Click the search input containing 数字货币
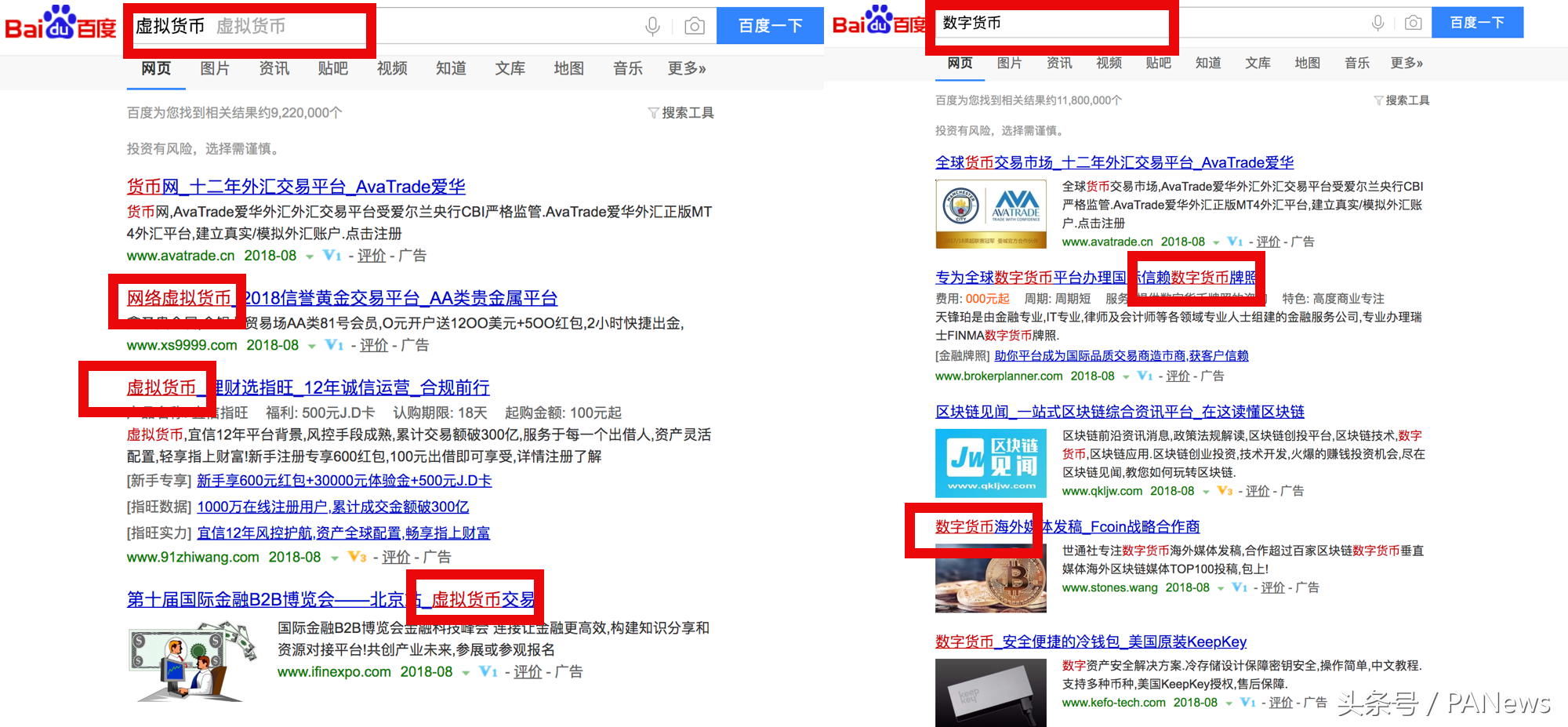This screenshot has width=1568, height=727. click(1051, 24)
